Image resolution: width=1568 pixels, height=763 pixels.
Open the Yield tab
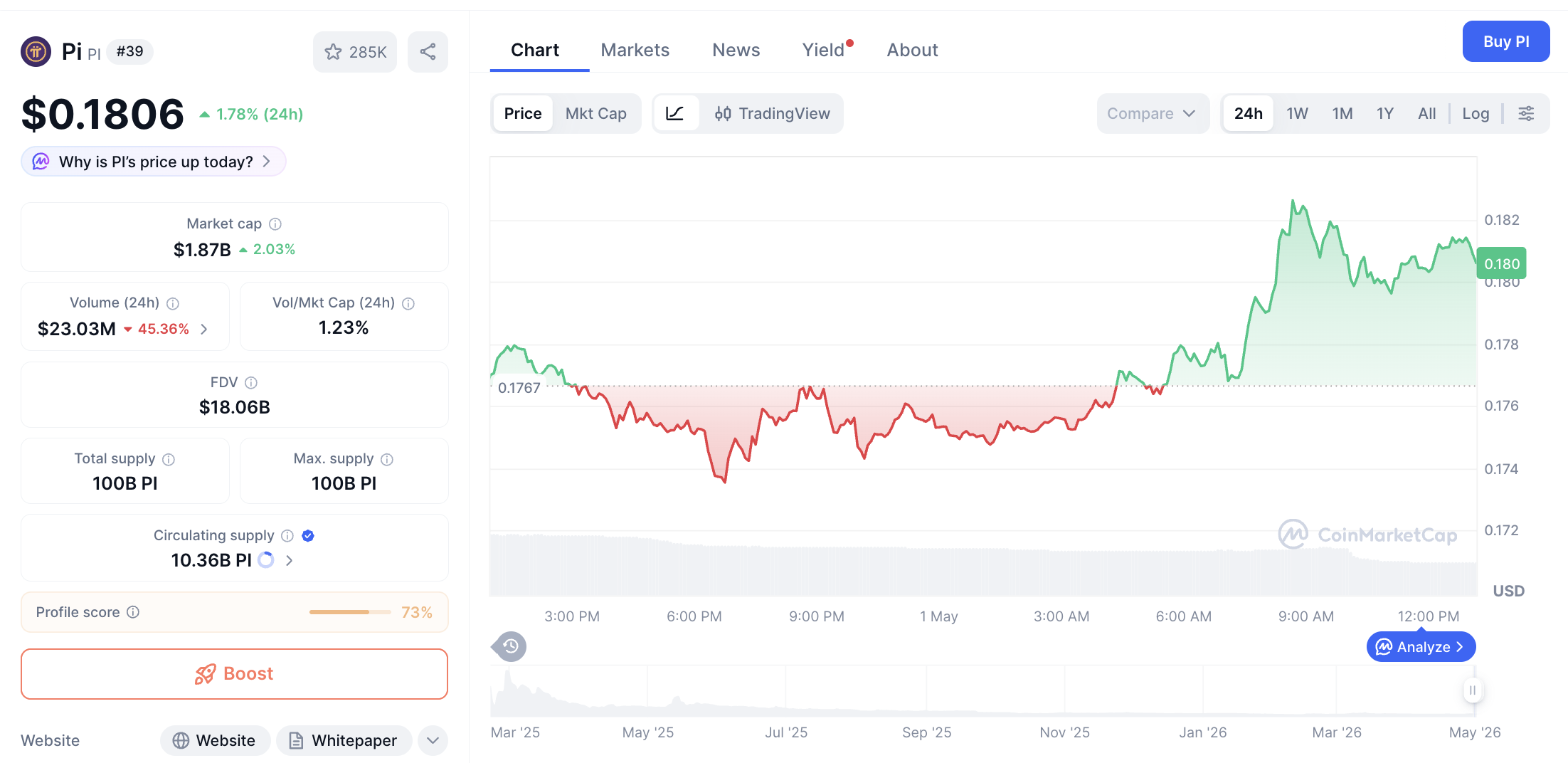823,50
